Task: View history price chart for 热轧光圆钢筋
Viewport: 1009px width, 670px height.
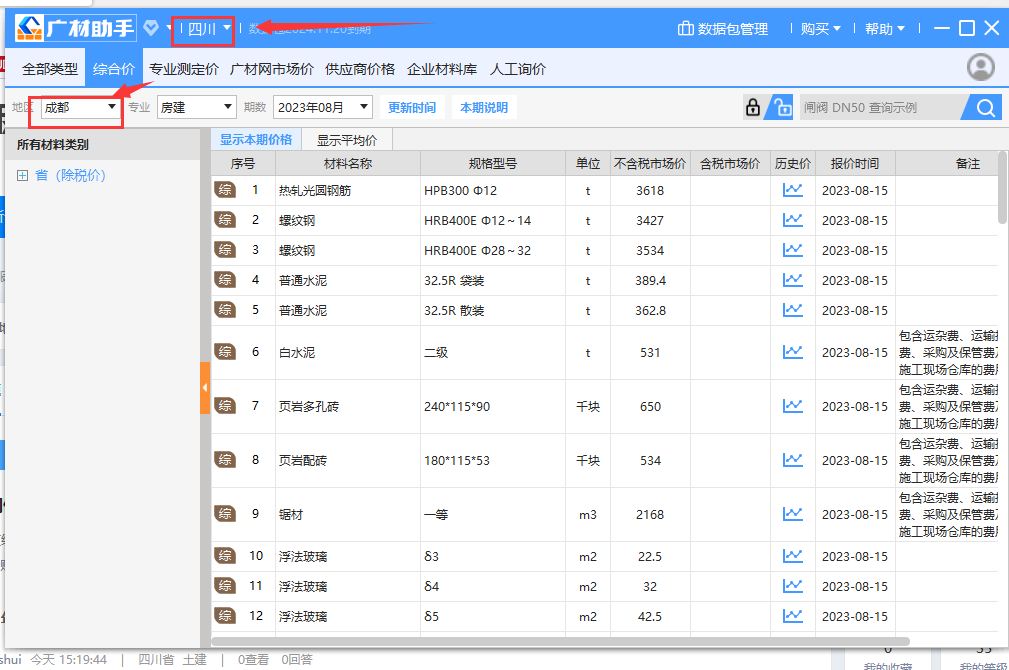Action: coord(793,191)
